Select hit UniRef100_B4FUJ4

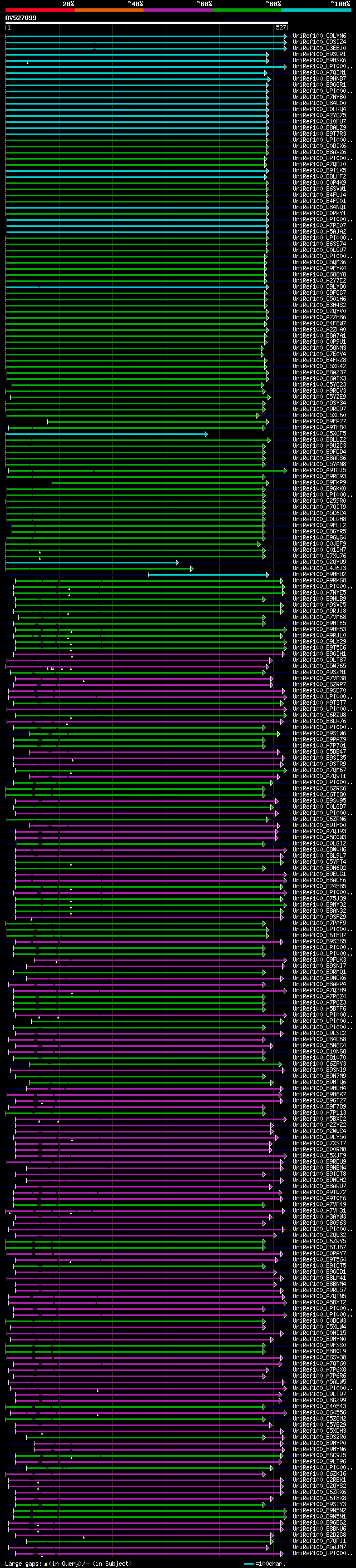(x=319, y=195)
